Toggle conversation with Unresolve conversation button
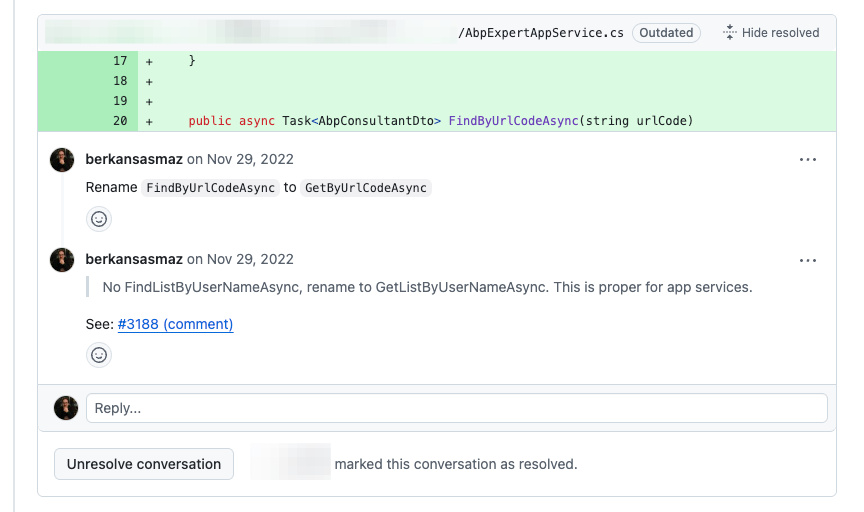 [x=144, y=464]
